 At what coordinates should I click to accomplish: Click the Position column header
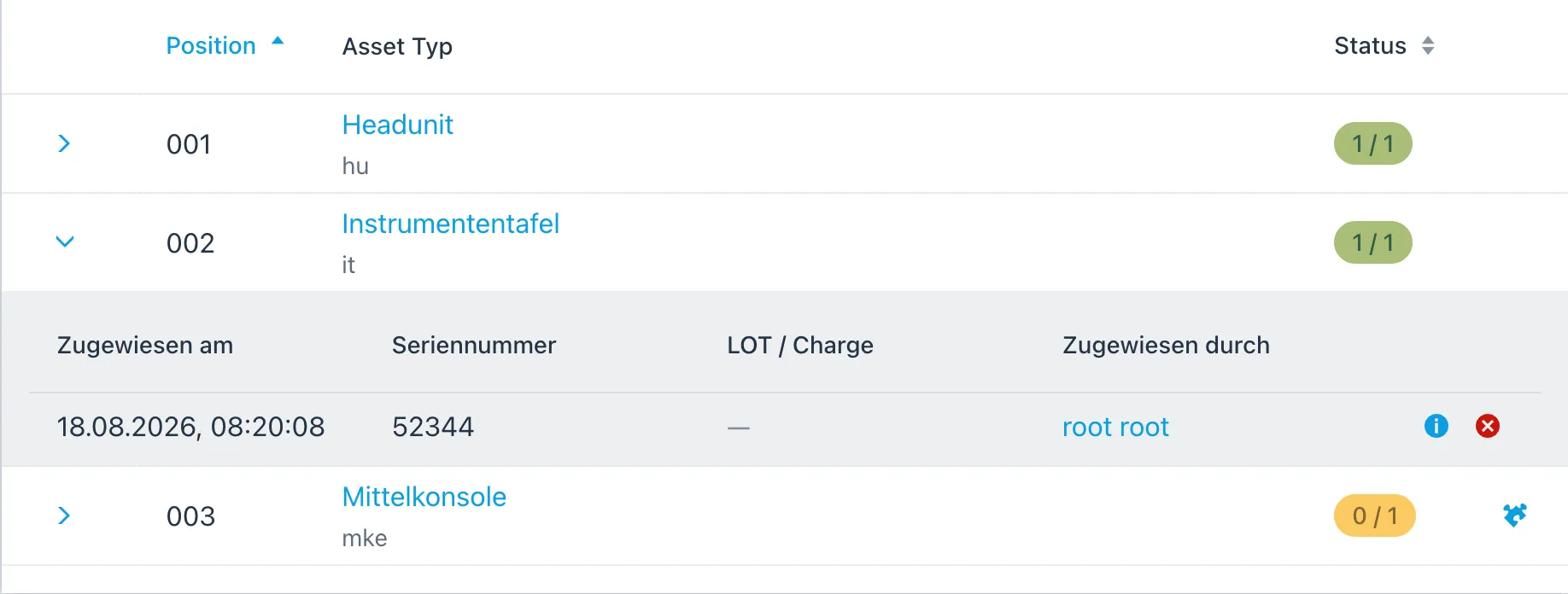[x=211, y=45]
